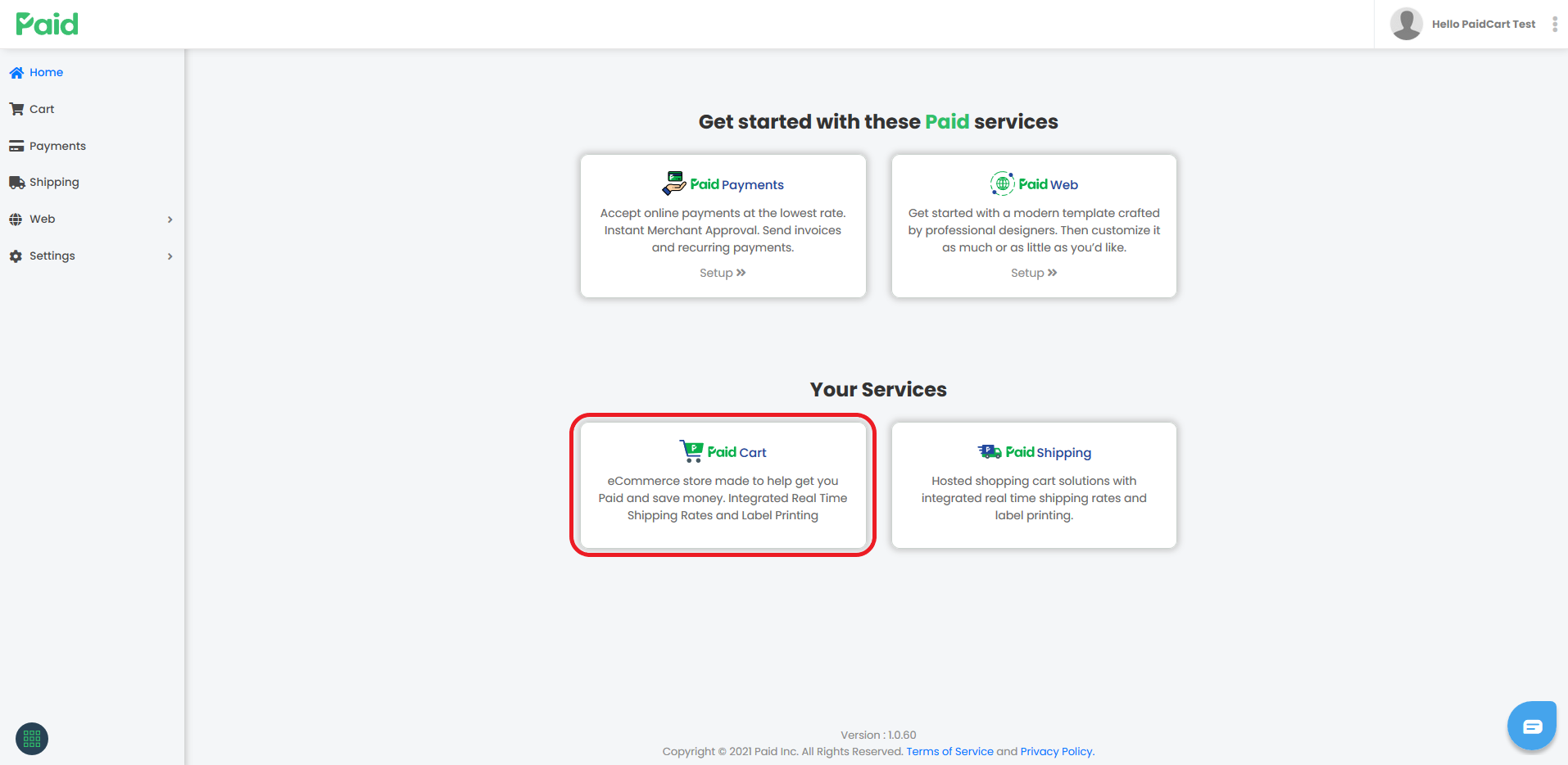This screenshot has width=1568, height=765.
Task: Select the Cart icon in the sidebar
Action: [x=16, y=108]
